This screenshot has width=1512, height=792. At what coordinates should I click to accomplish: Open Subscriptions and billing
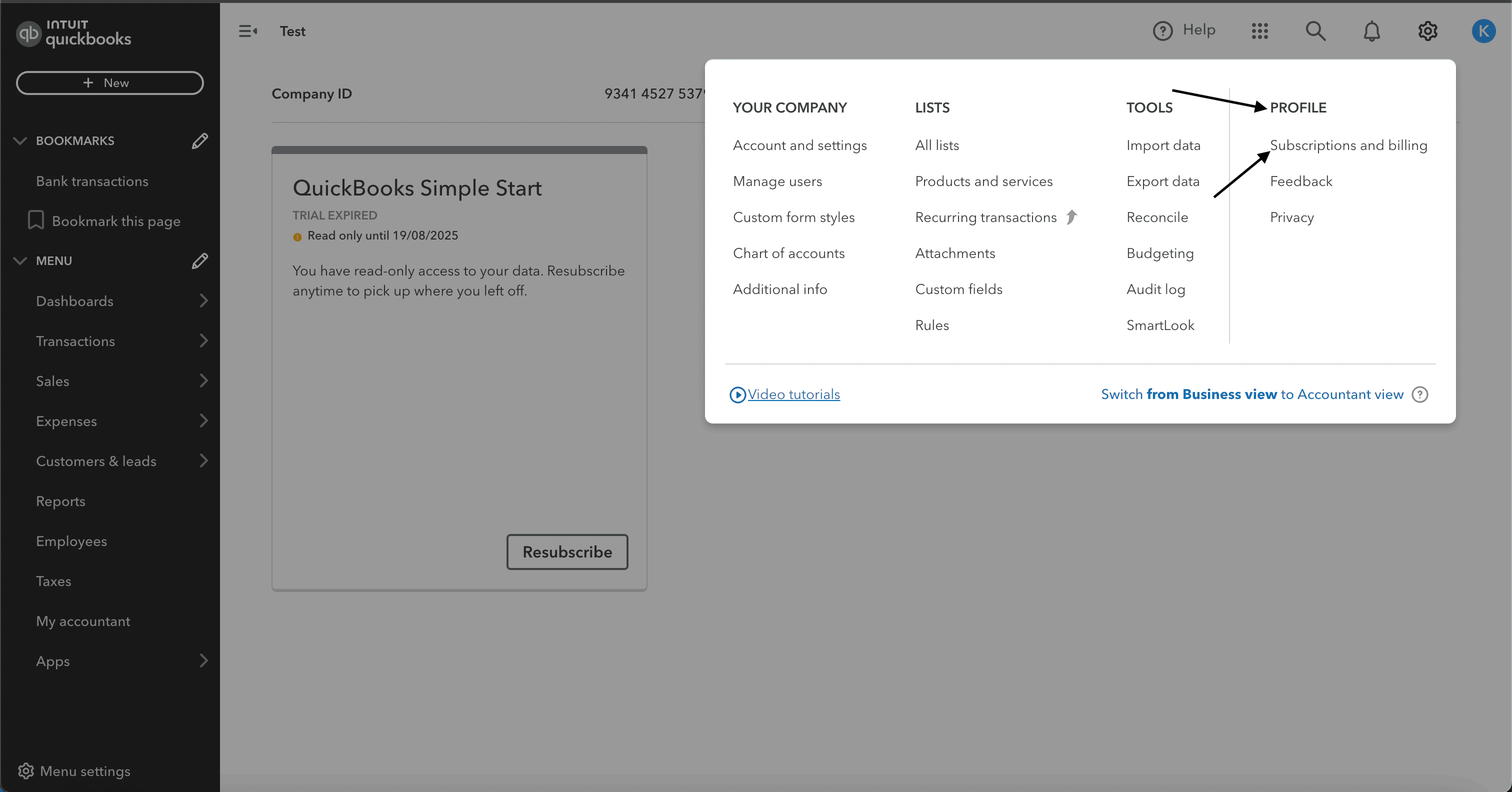pos(1348,145)
